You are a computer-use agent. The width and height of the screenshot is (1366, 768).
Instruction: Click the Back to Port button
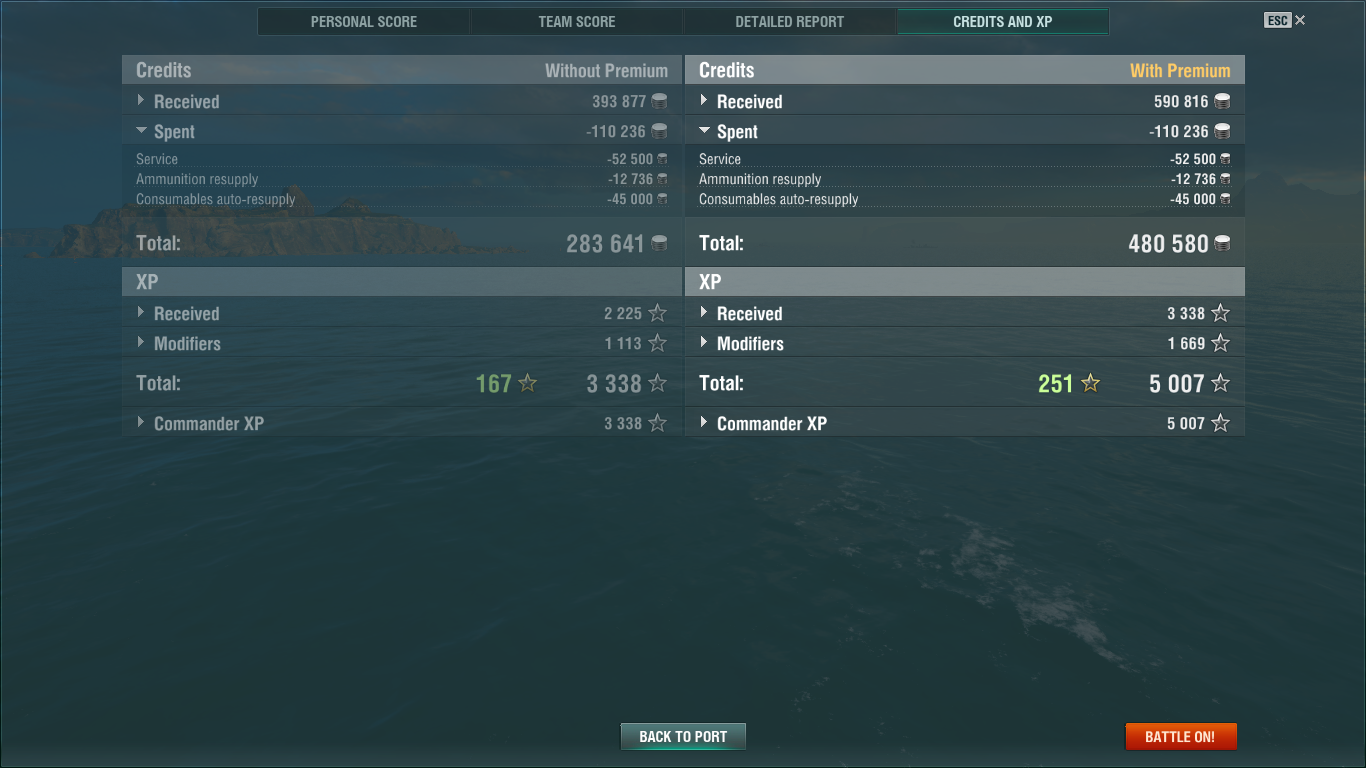pyautogui.click(x=683, y=737)
